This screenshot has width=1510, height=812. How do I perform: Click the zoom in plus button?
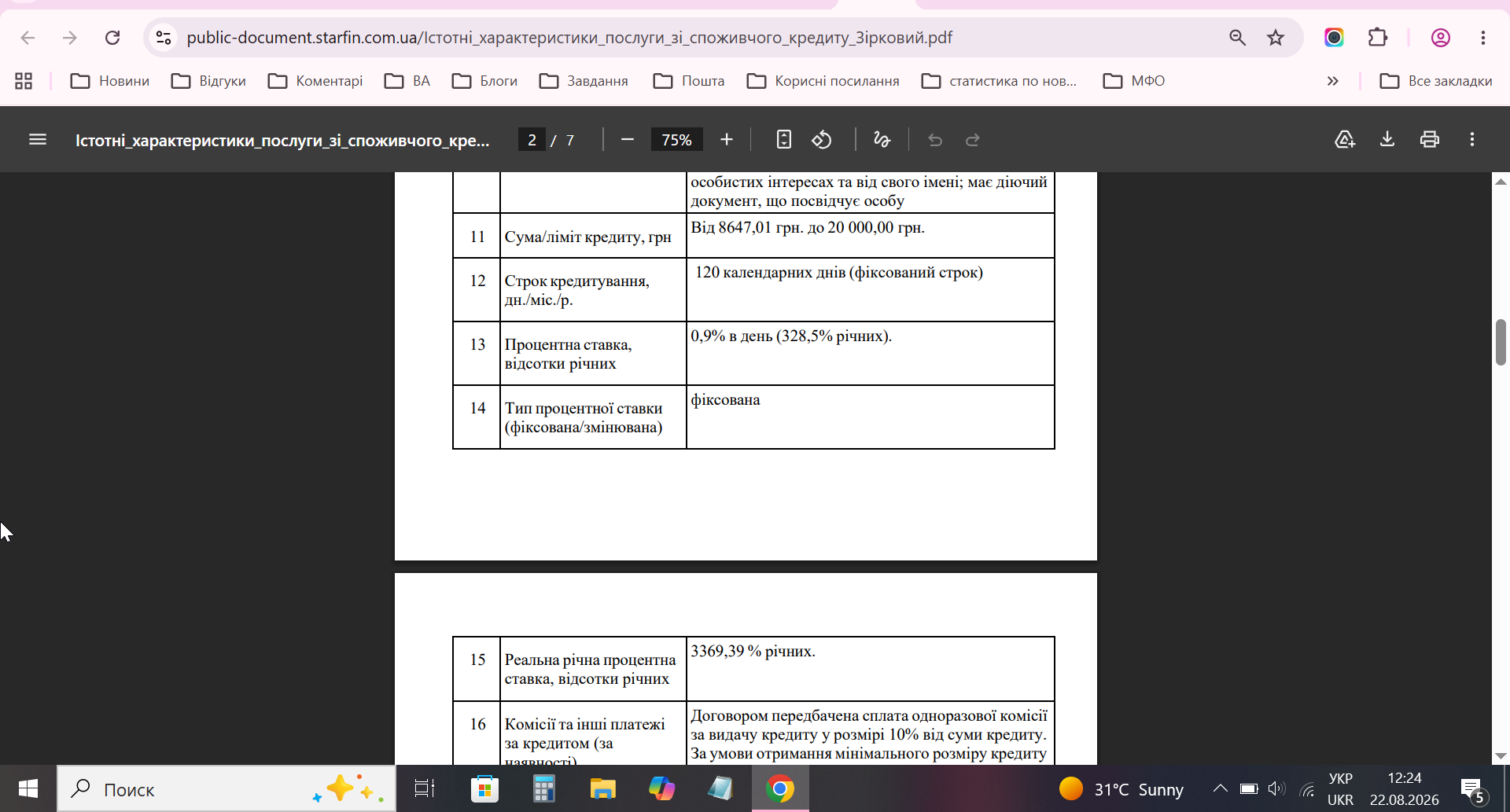click(727, 140)
